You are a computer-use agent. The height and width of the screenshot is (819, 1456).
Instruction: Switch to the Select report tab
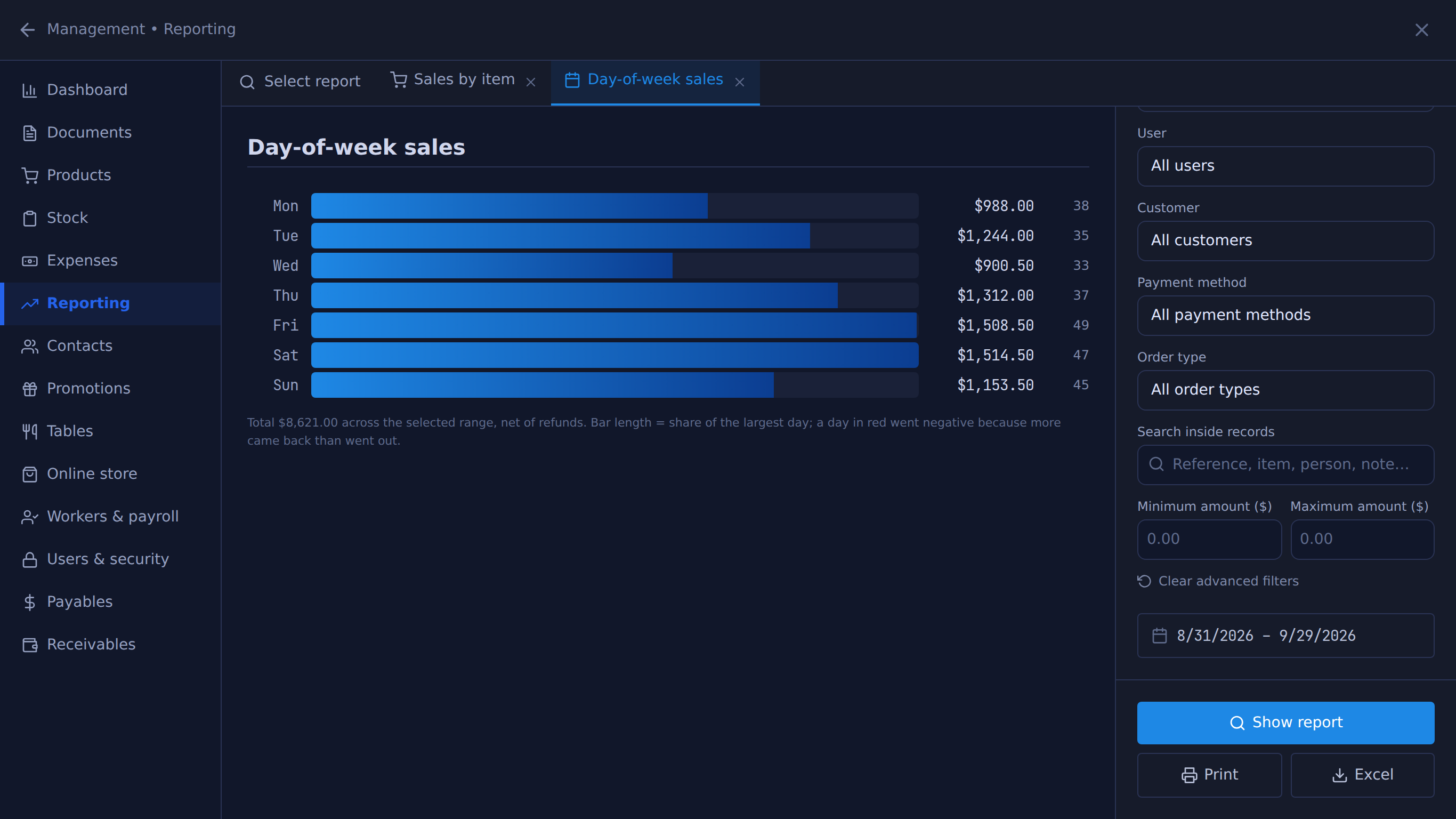300,82
